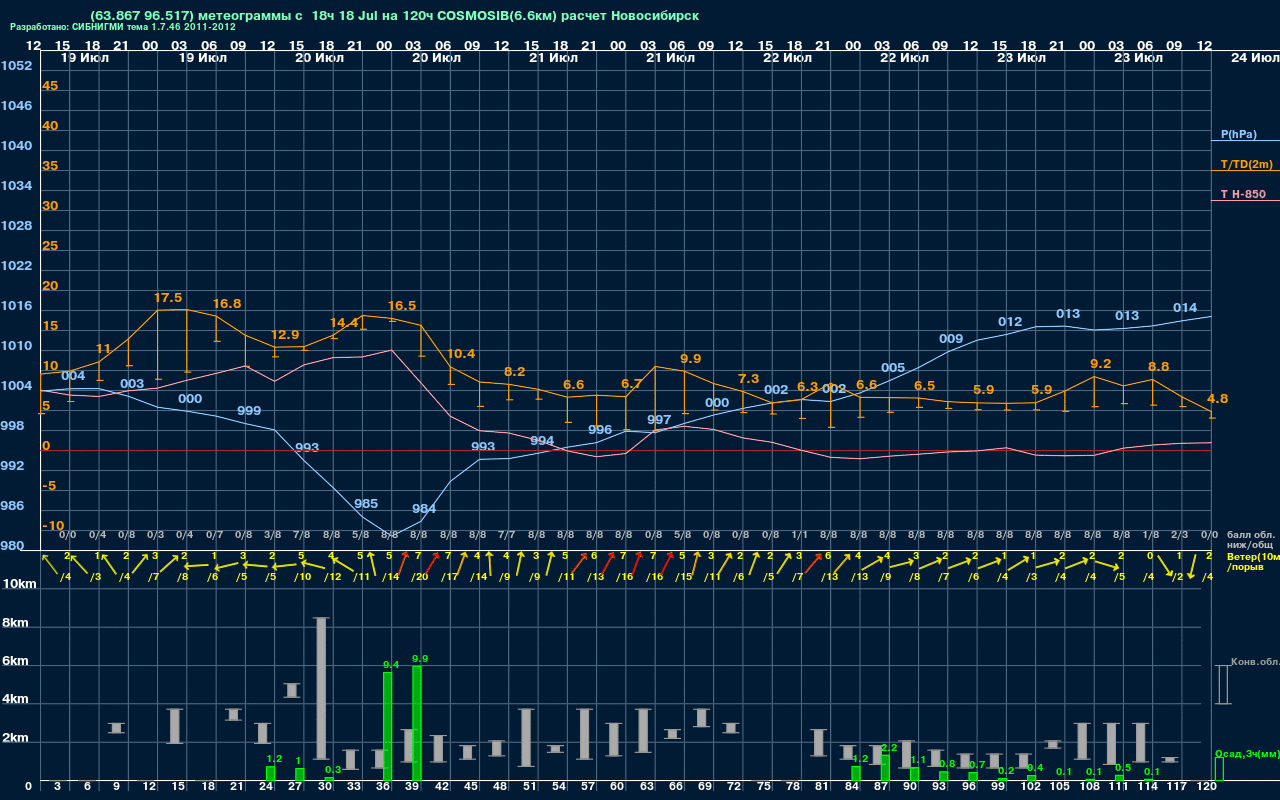Click the 2.2 precipitation amount label
The width and height of the screenshot is (1280, 800).
tap(889, 748)
